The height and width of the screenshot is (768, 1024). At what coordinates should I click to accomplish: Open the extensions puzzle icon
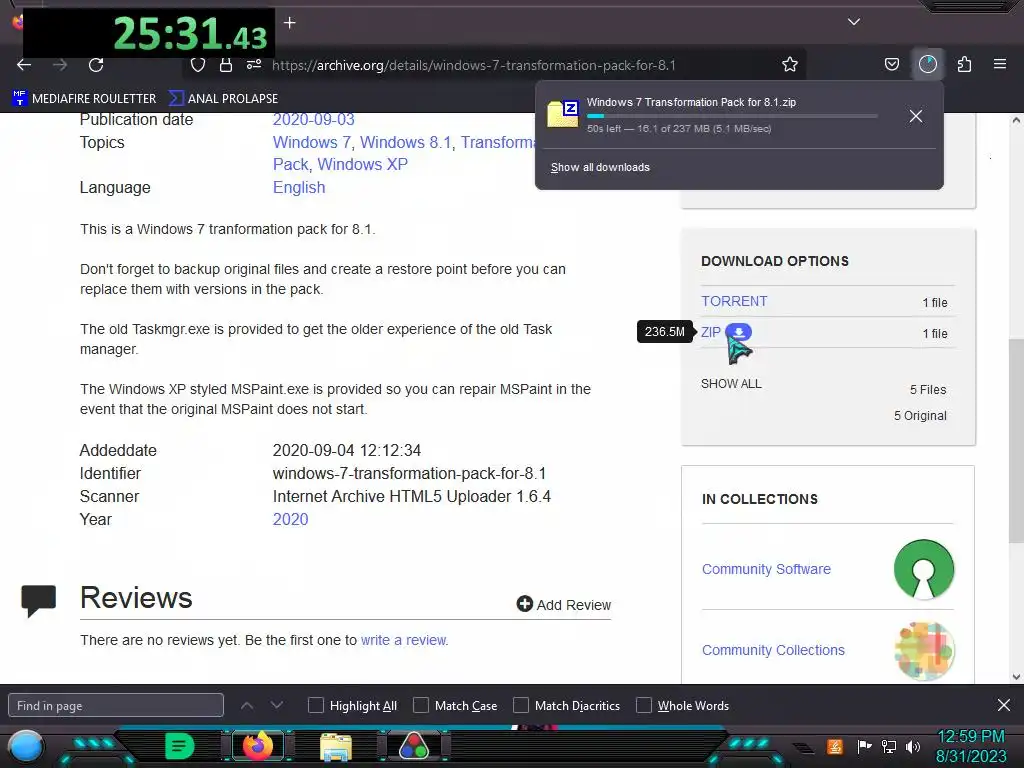[964, 64]
